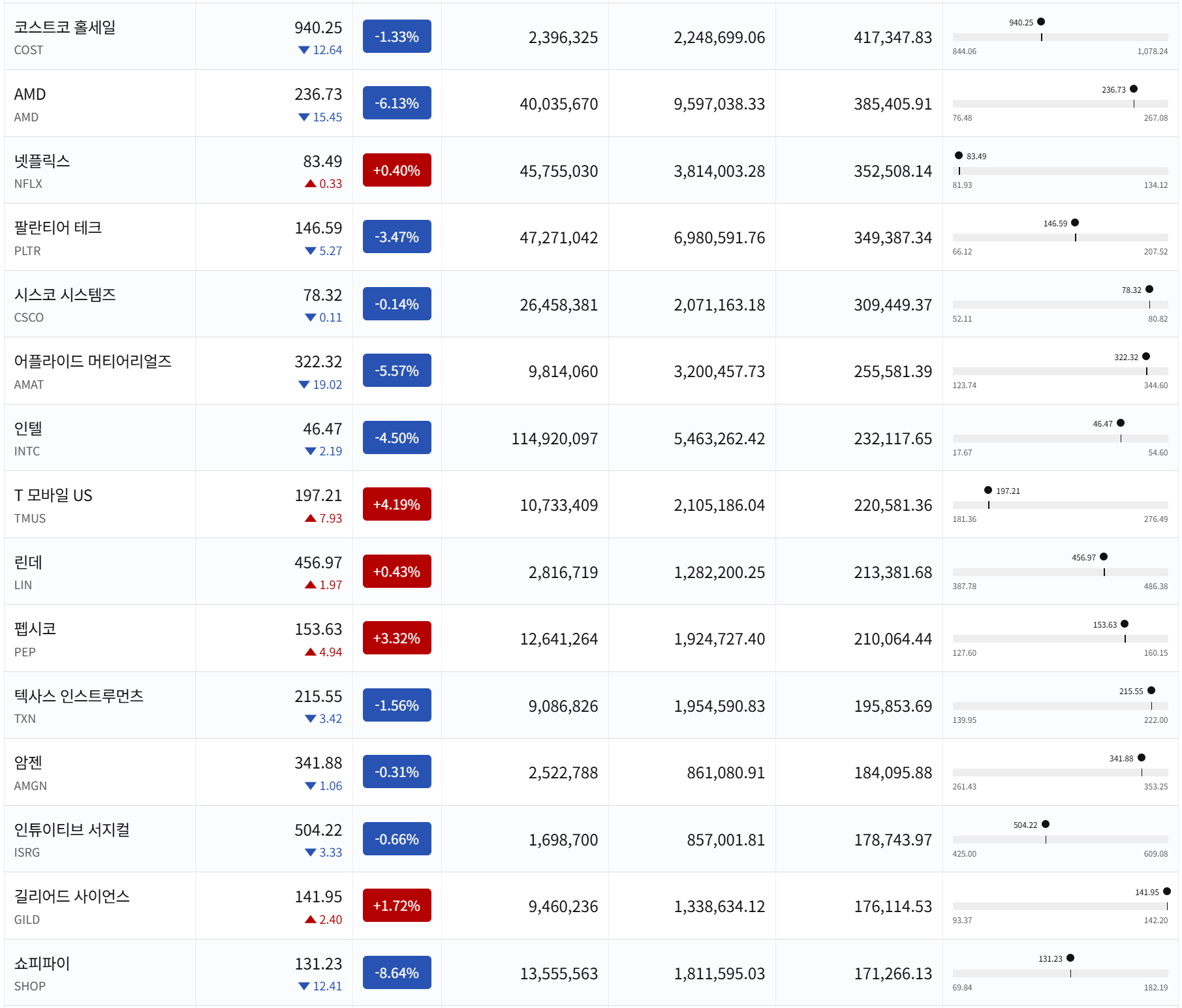1182x1008 pixels.
Task: Click the down arrow beside 12.41 for SHOP
Action: (303, 986)
